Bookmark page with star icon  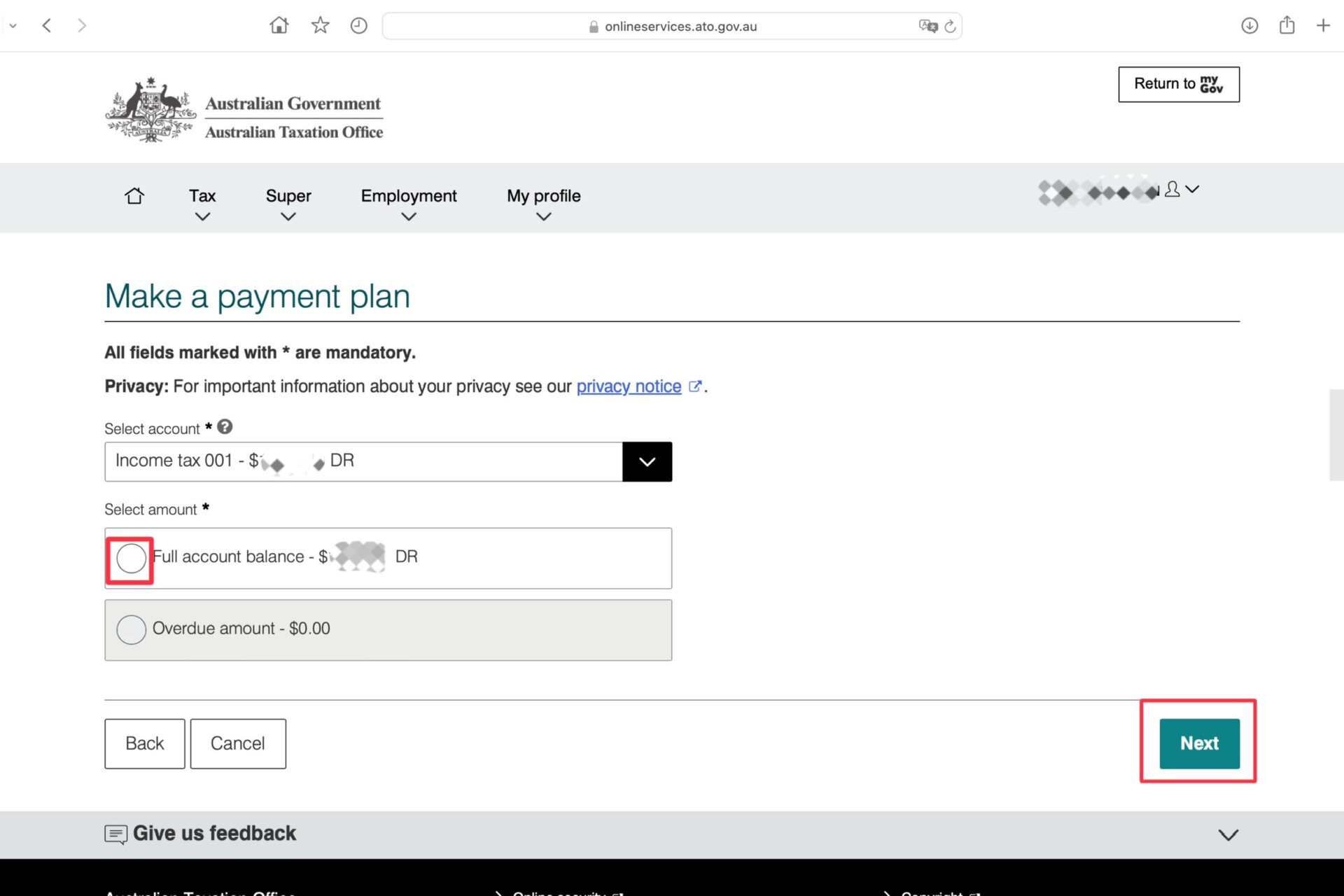pos(320,26)
